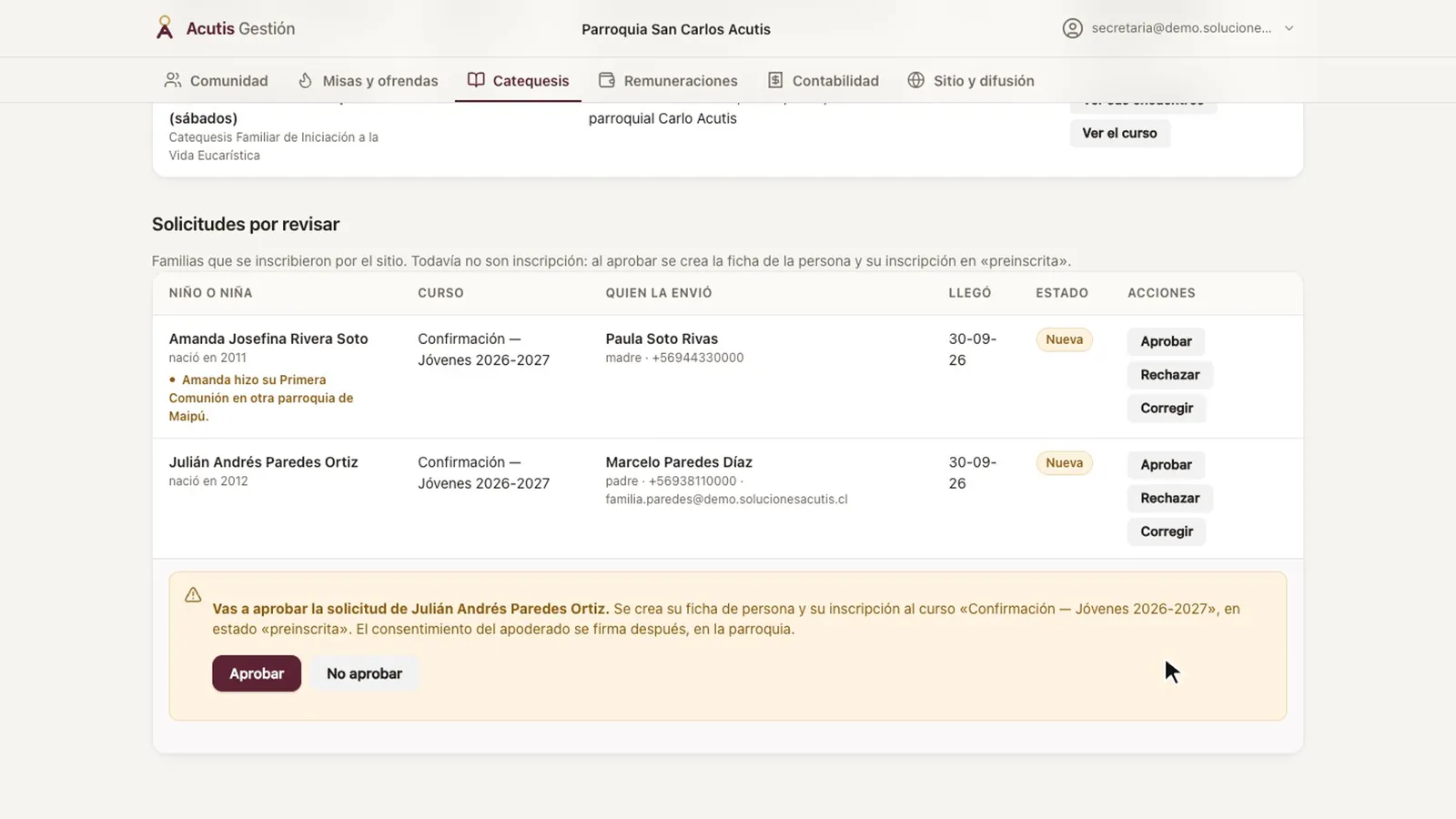Click the LLEGÓ column header

pyautogui.click(x=970, y=293)
